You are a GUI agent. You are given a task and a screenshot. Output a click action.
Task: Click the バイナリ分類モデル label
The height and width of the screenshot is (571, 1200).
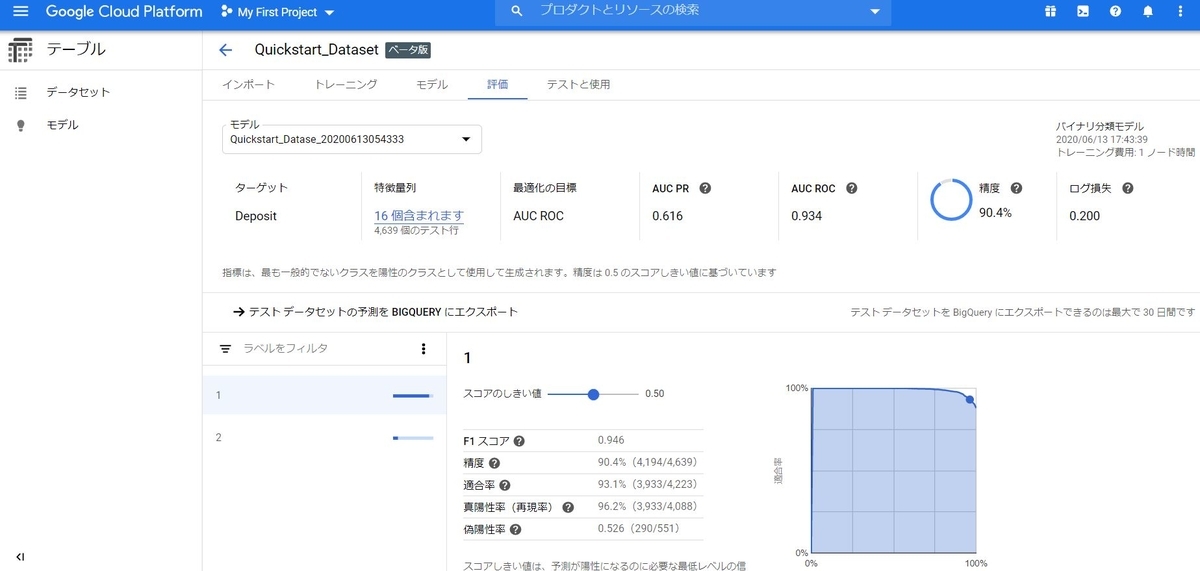pos(1101,127)
